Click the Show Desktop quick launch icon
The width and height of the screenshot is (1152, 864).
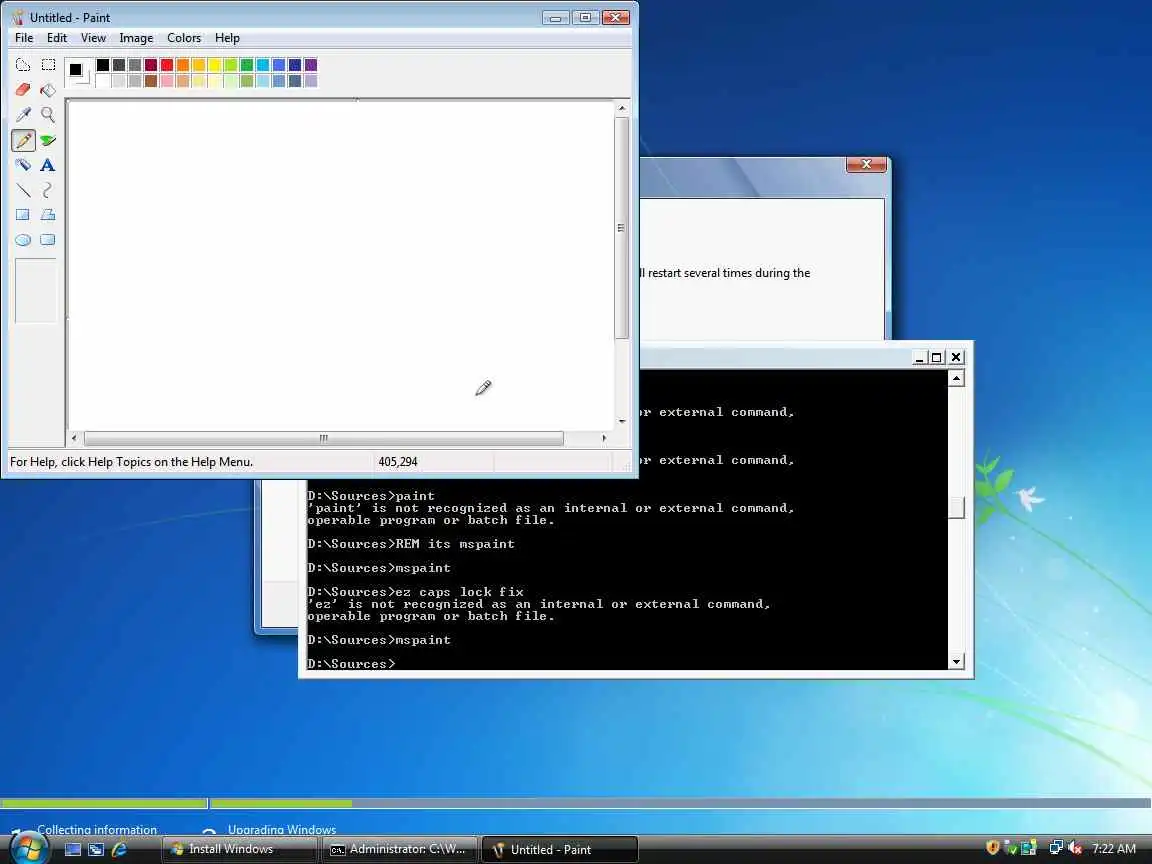73,849
